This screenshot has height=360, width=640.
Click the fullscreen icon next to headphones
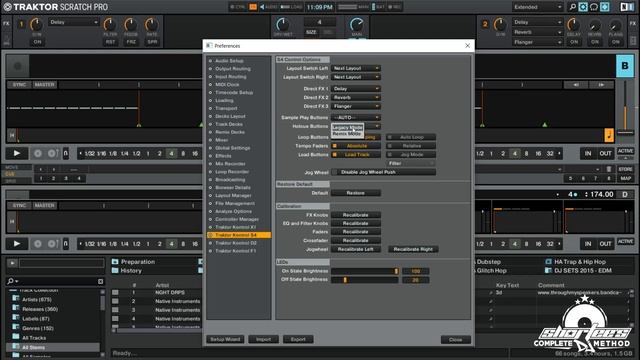pos(604,7)
